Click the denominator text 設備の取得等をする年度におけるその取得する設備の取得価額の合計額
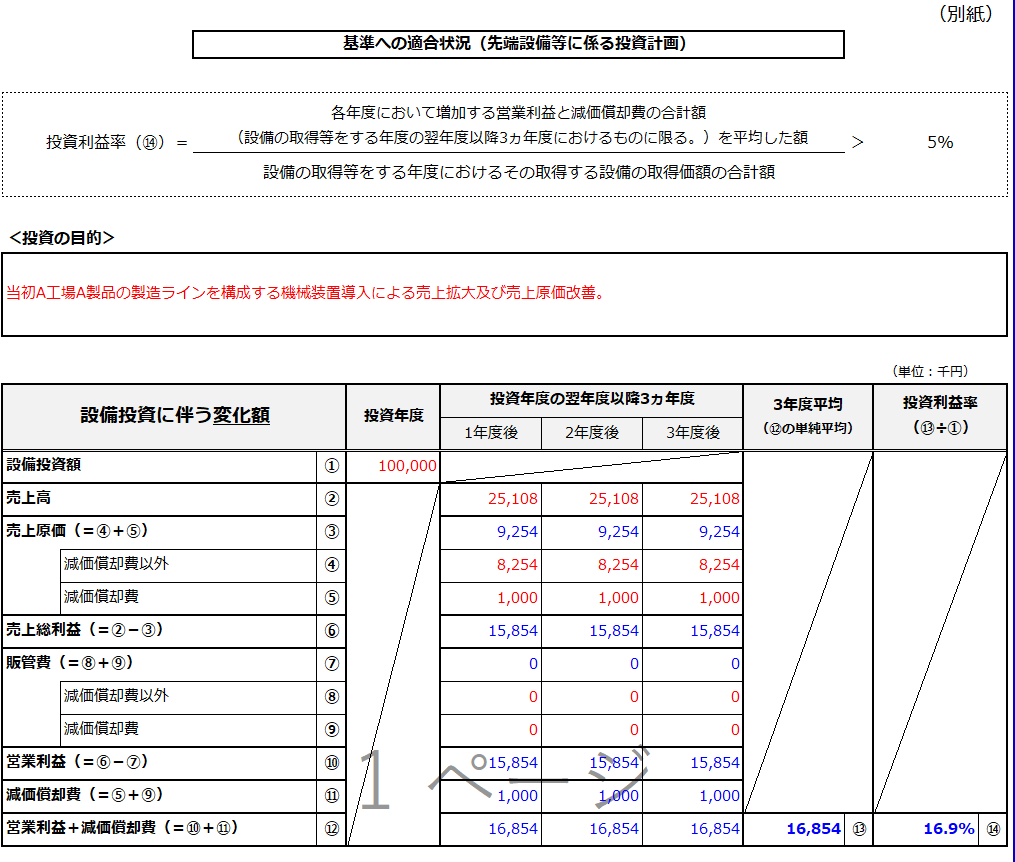 tap(519, 172)
